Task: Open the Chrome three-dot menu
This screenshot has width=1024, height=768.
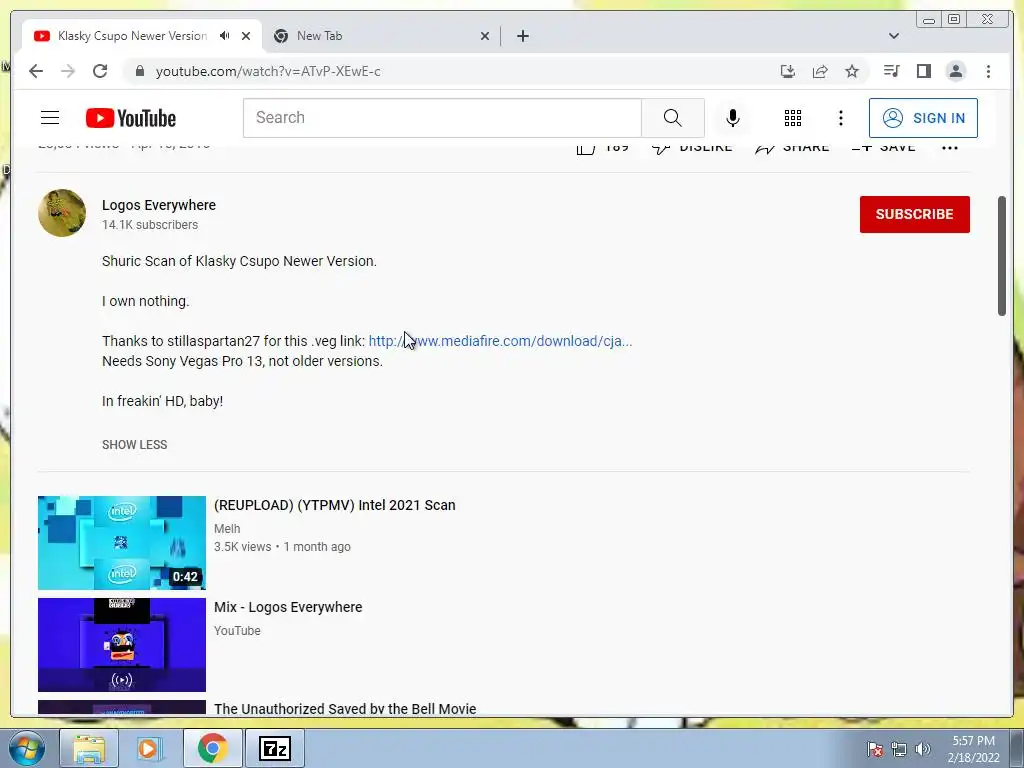Action: pos(988,71)
